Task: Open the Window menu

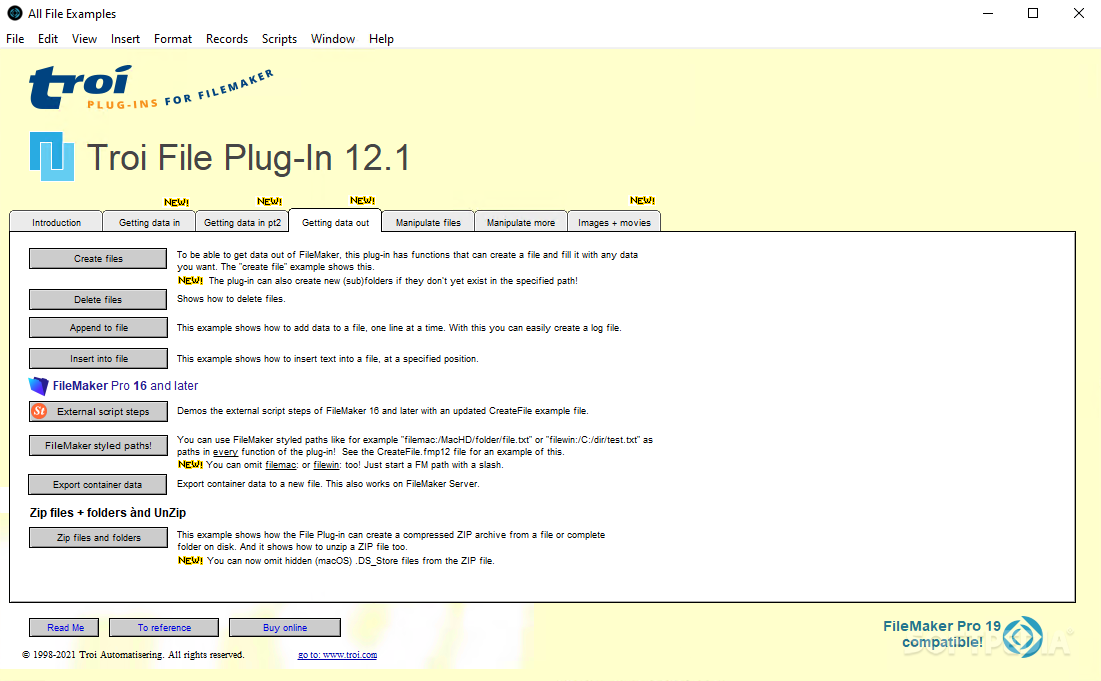Action: [x=333, y=39]
